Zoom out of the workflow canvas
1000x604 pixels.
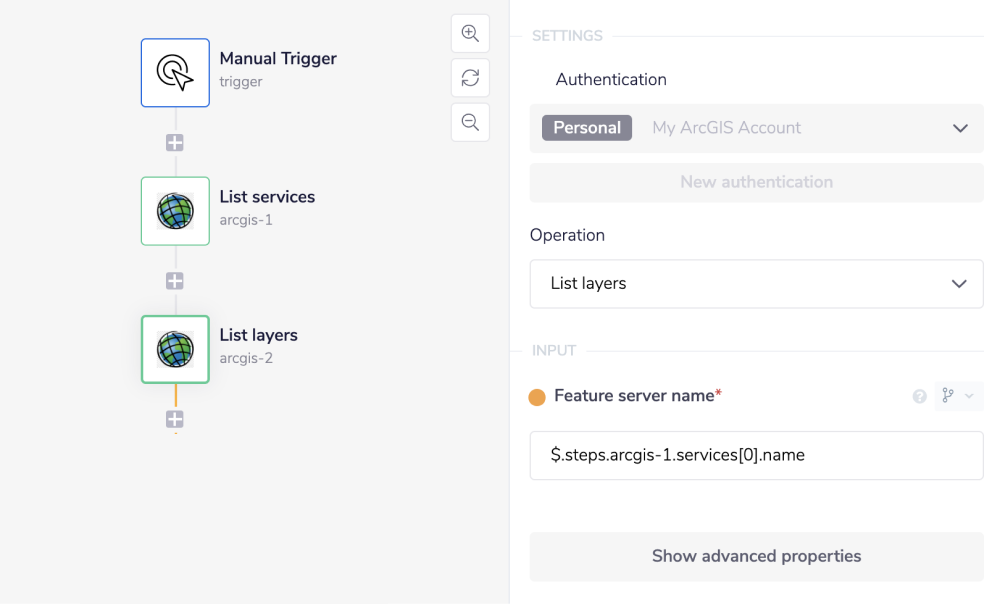[x=470, y=122]
